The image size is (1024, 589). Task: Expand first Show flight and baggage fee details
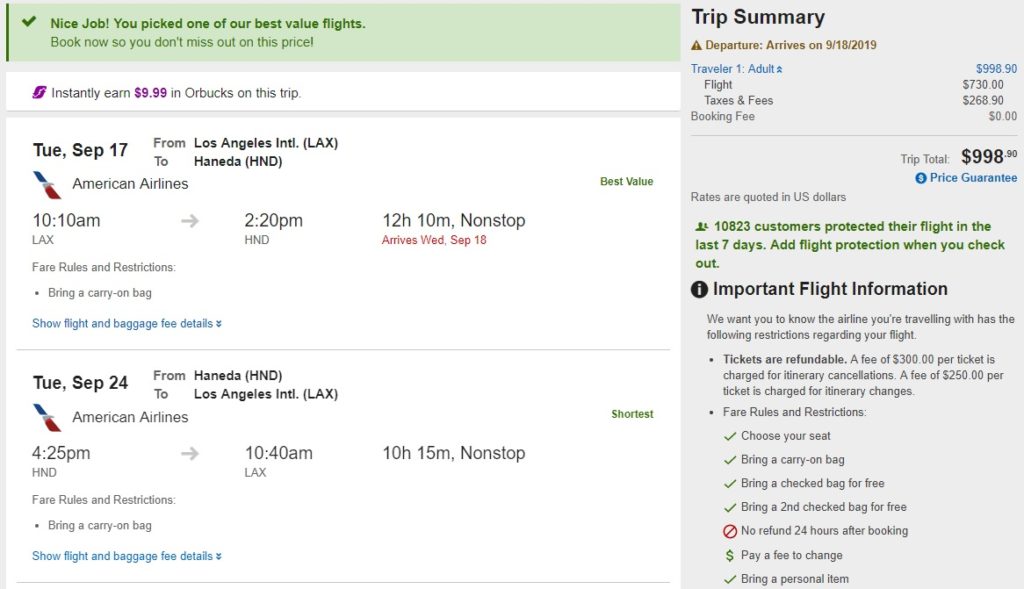[x=127, y=324]
